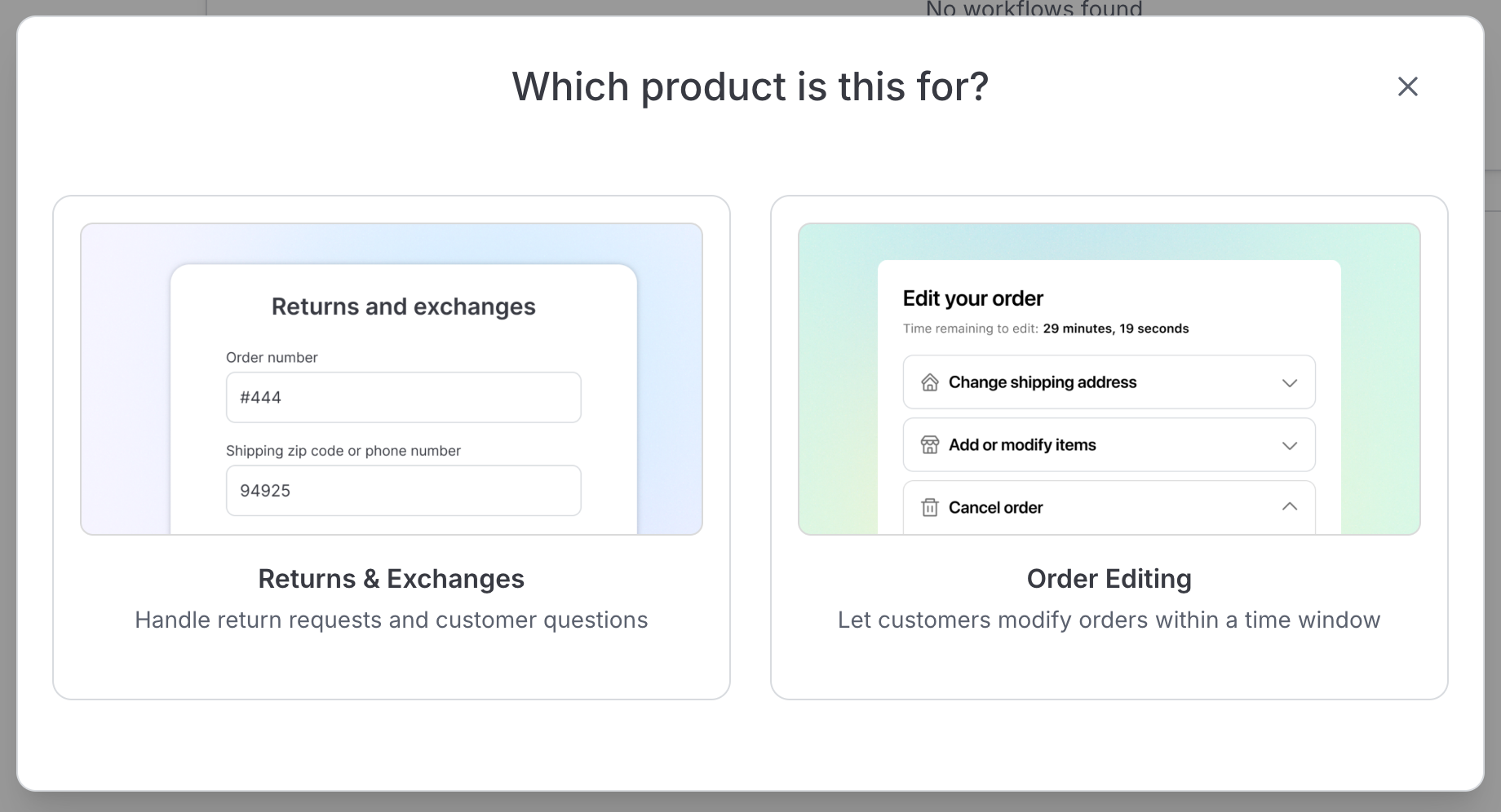Select the Returns & Exchanges title
The height and width of the screenshot is (812, 1501).
click(x=391, y=579)
